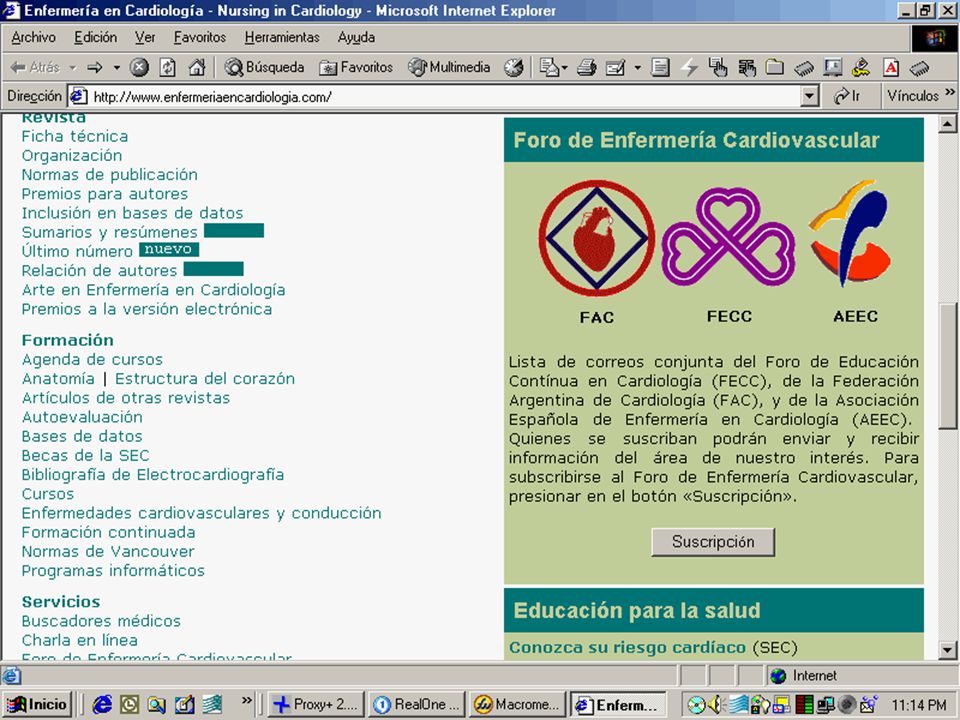
Task: Click the lightning bolt toolbar icon
Action: [x=690, y=67]
